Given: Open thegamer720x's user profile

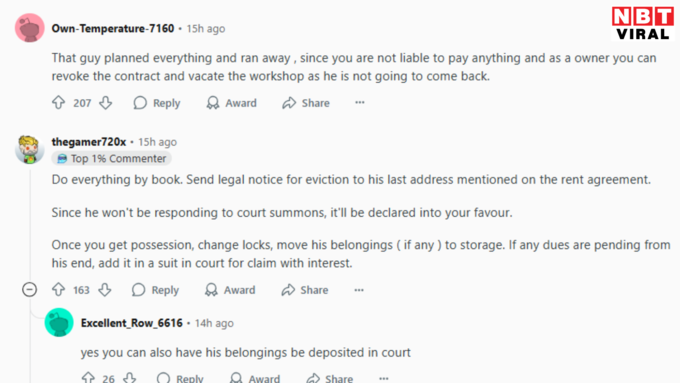Looking at the screenshot, I should 89,142.
